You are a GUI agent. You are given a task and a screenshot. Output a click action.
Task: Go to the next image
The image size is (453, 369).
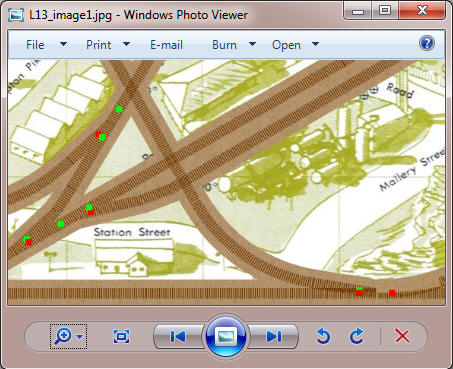(273, 336)
